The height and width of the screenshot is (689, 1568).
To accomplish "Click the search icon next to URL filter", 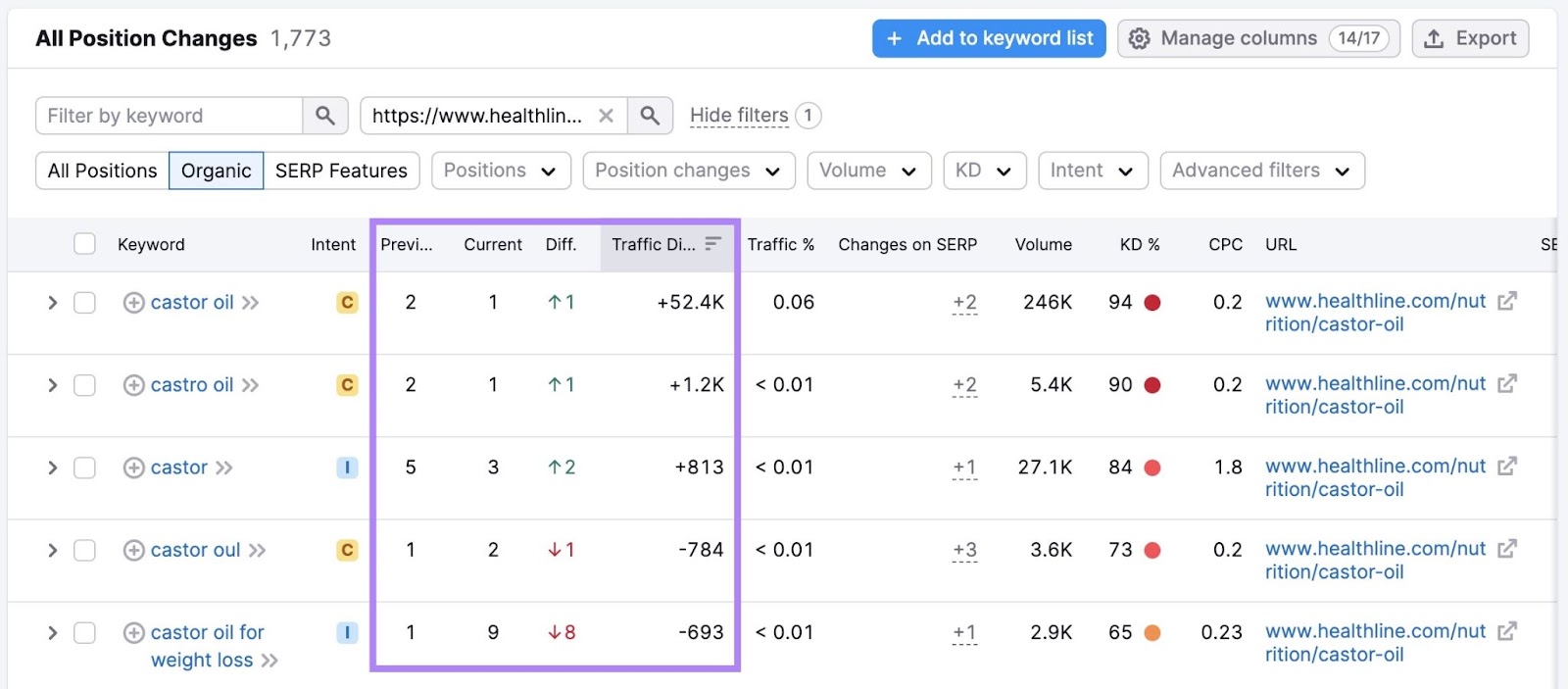I will (650, 116).
